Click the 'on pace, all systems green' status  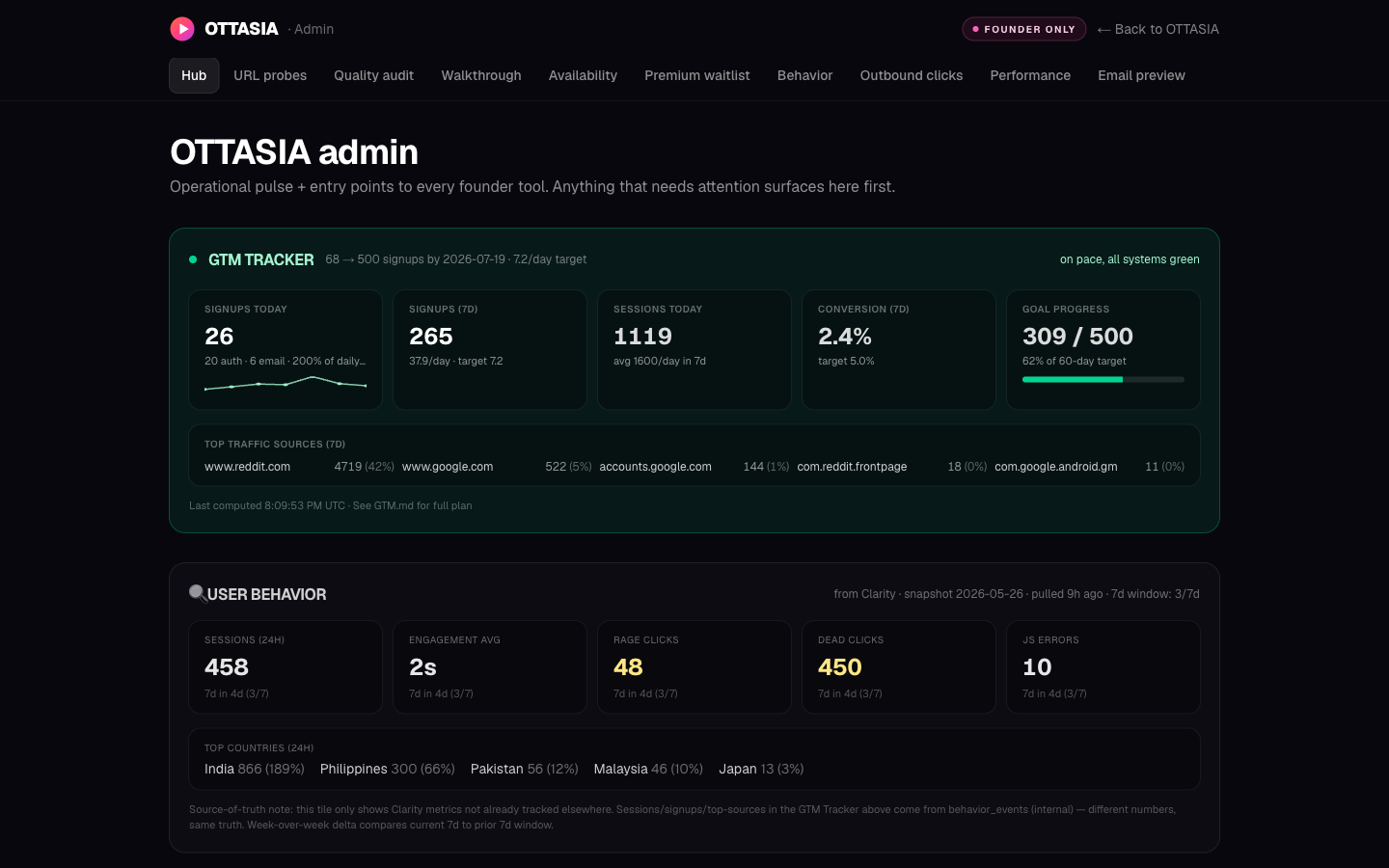pyautogui.click(x=1130, y=259)
